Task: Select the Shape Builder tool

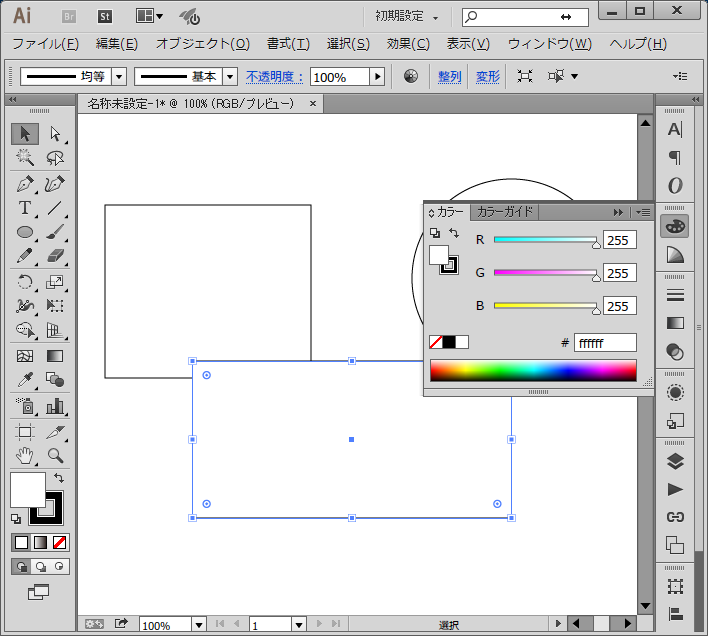Action: point(25,330)
